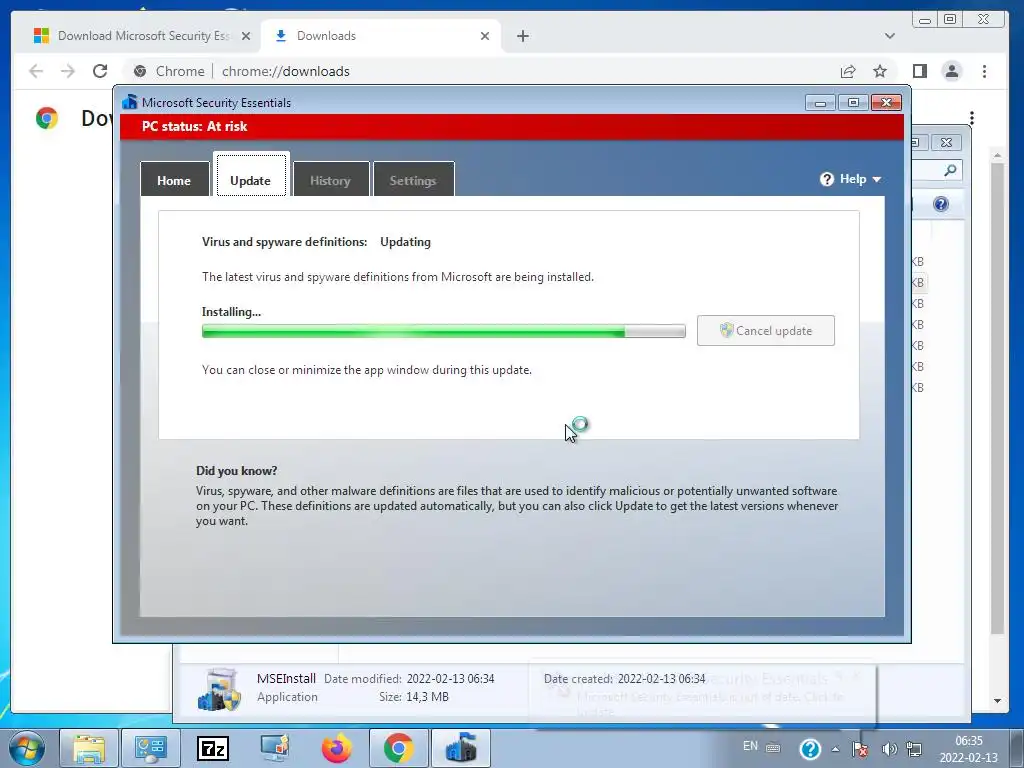
Task: Click Explorer window search magnifier icon
Action: tap(950, 170)
